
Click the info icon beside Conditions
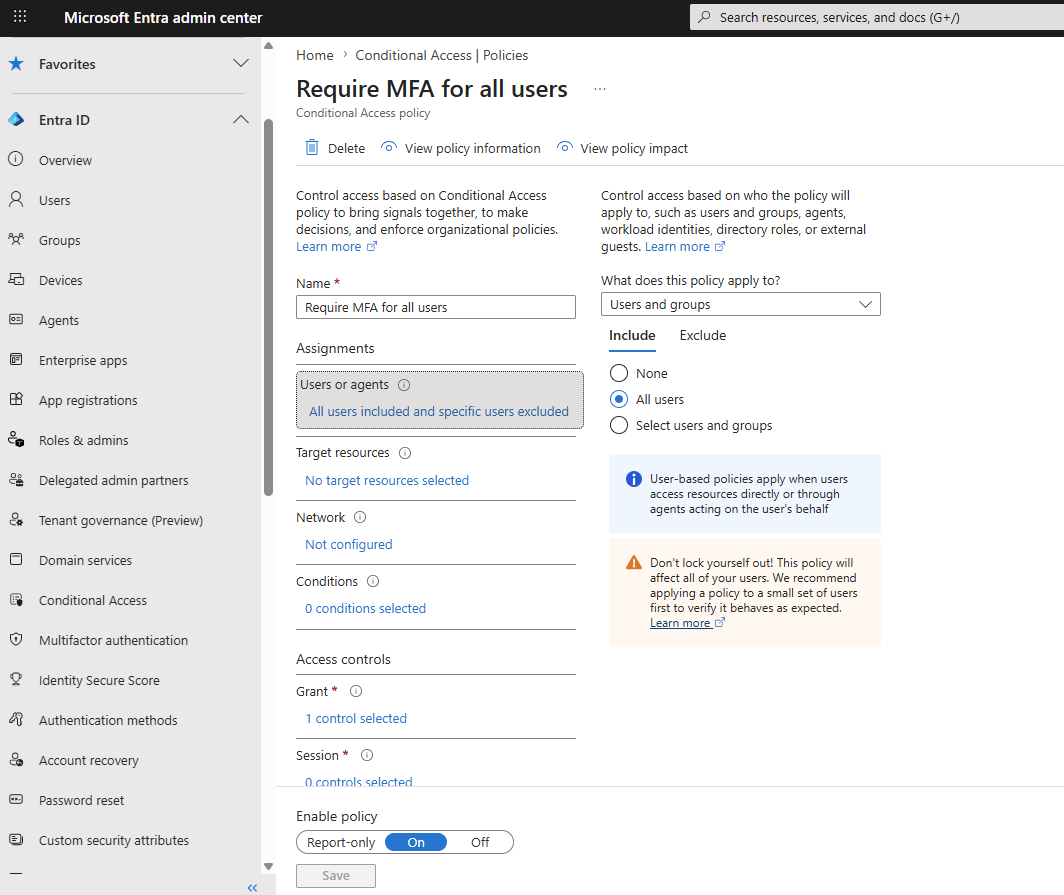[x=373, y=581]
